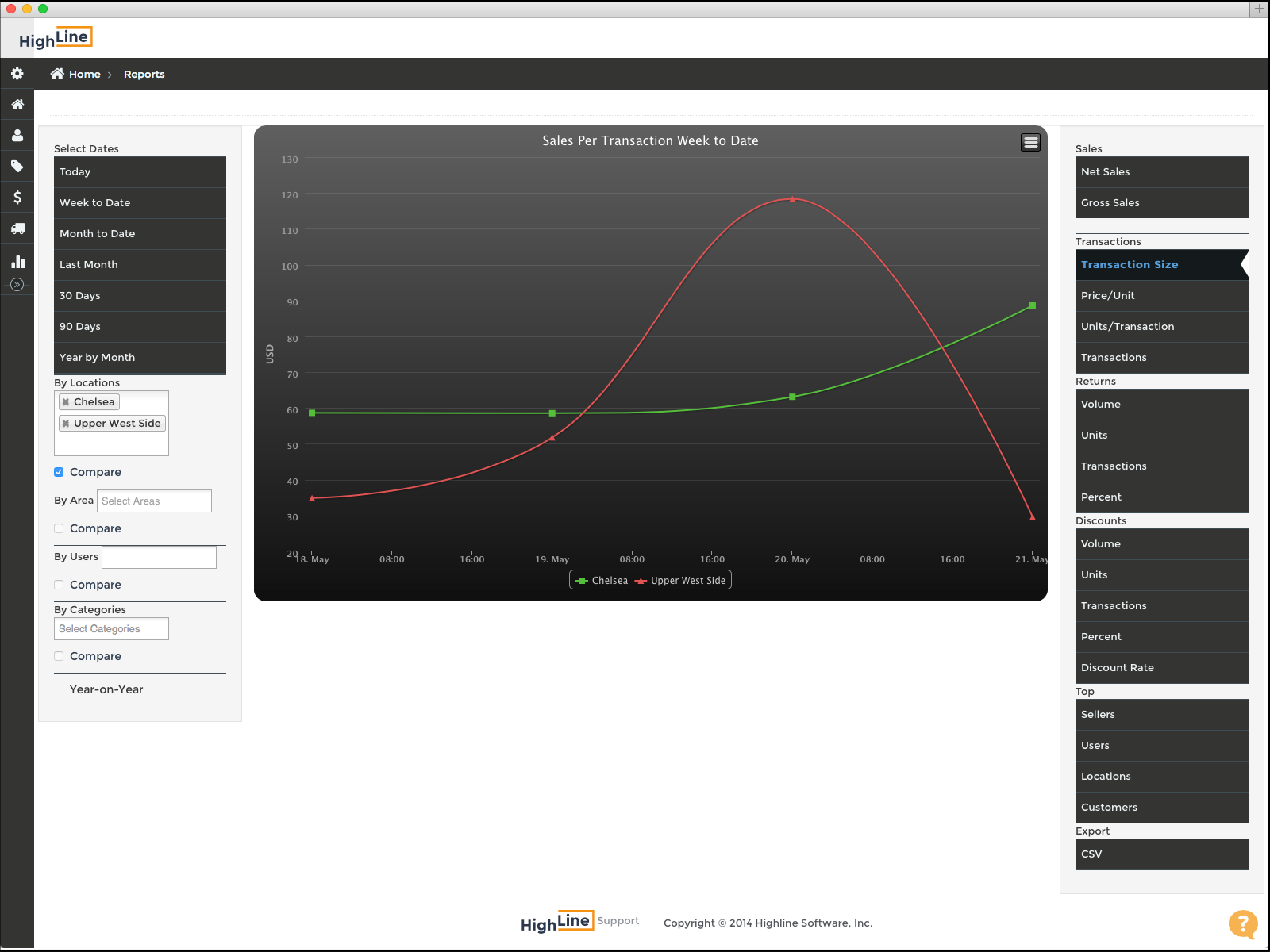Open the delivery truck sidebar icon
1270x952 pixels.
[x=17, y=228]
